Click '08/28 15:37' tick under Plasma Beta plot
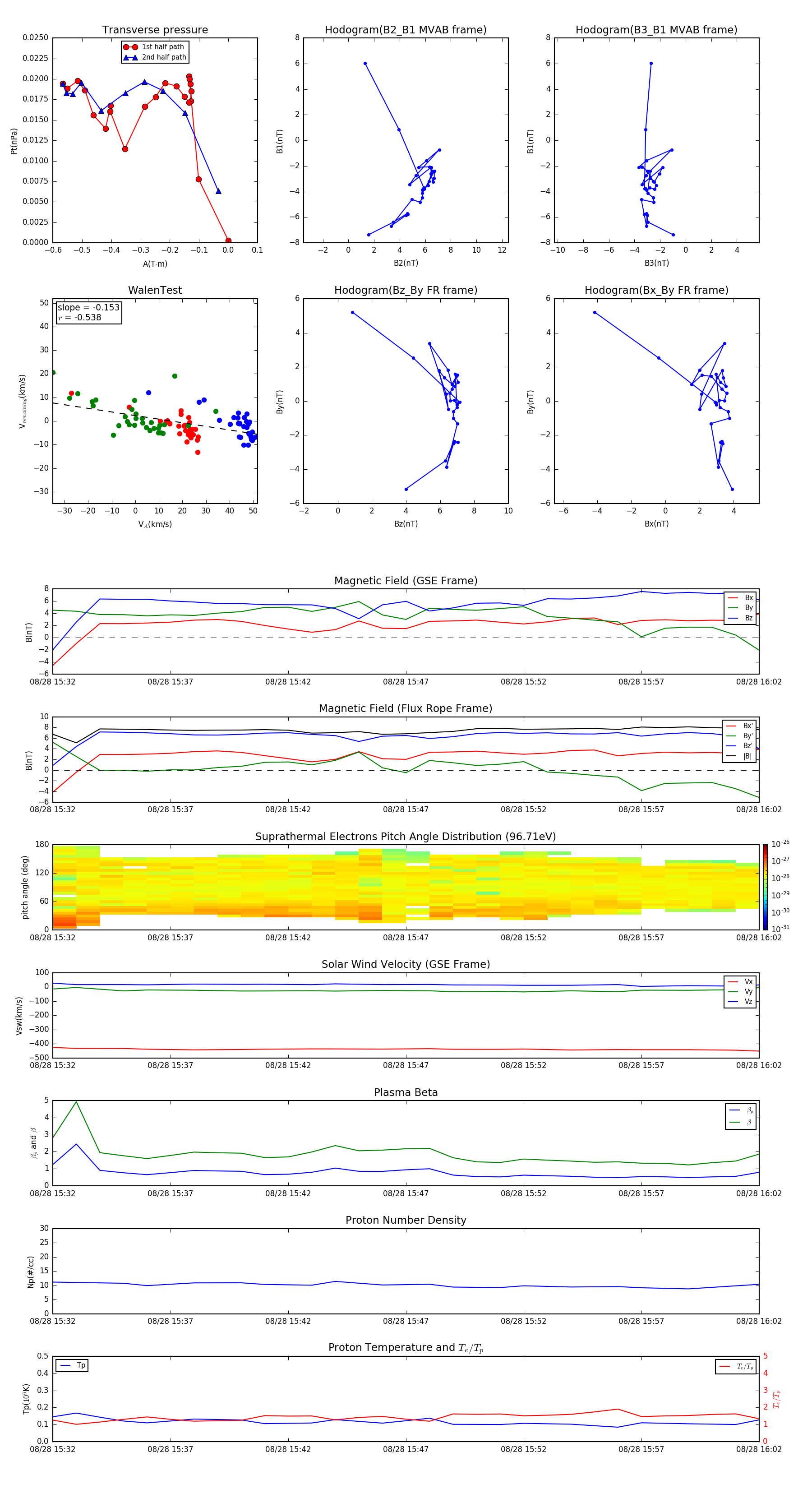The image size is (812, 1489). [171, 1193]
